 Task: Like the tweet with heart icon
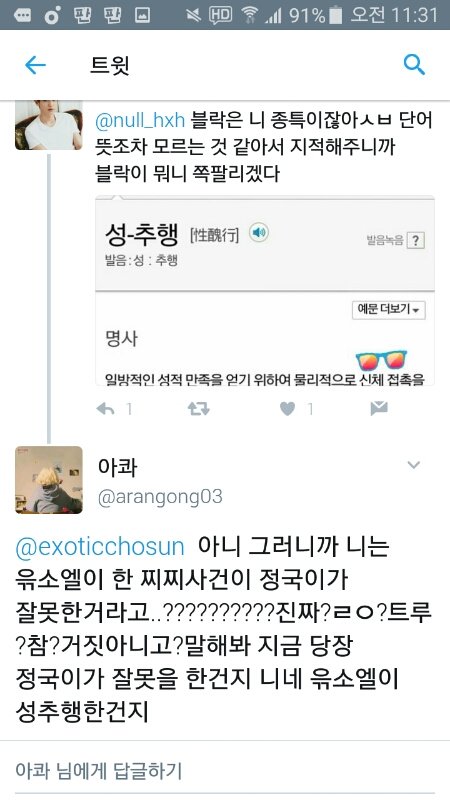pos(288,409)
